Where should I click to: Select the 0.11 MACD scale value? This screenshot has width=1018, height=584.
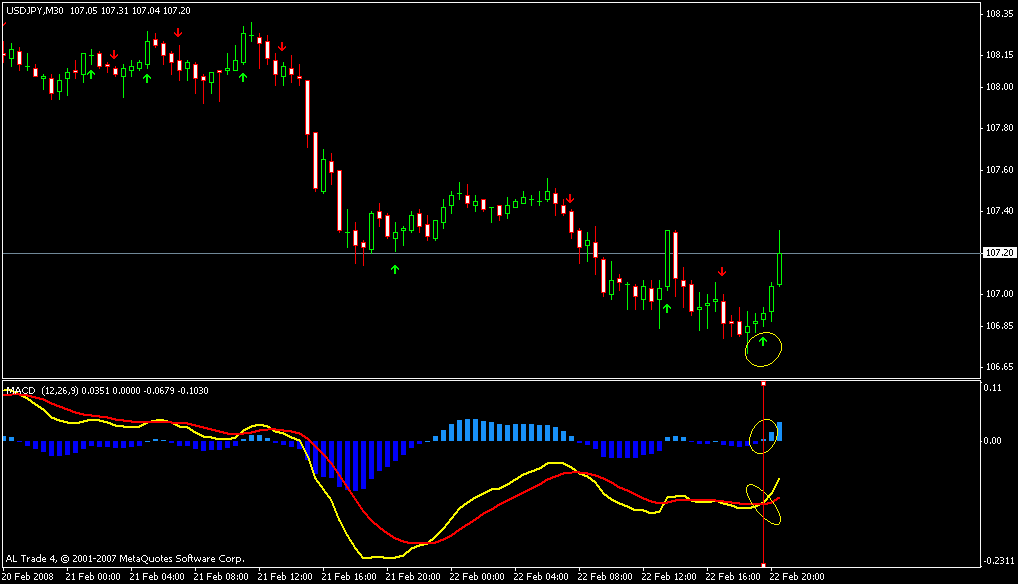click(x=993, y=387)
